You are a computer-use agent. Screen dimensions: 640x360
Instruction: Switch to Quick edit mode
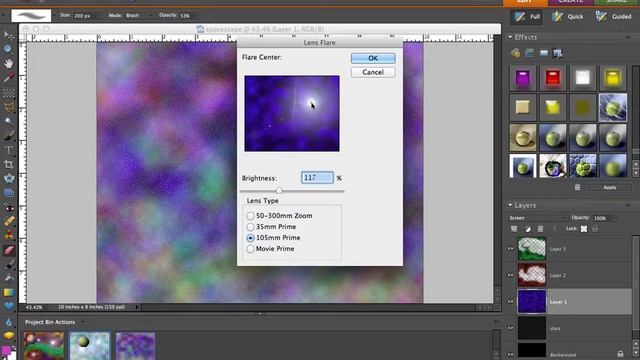[568, 17]
